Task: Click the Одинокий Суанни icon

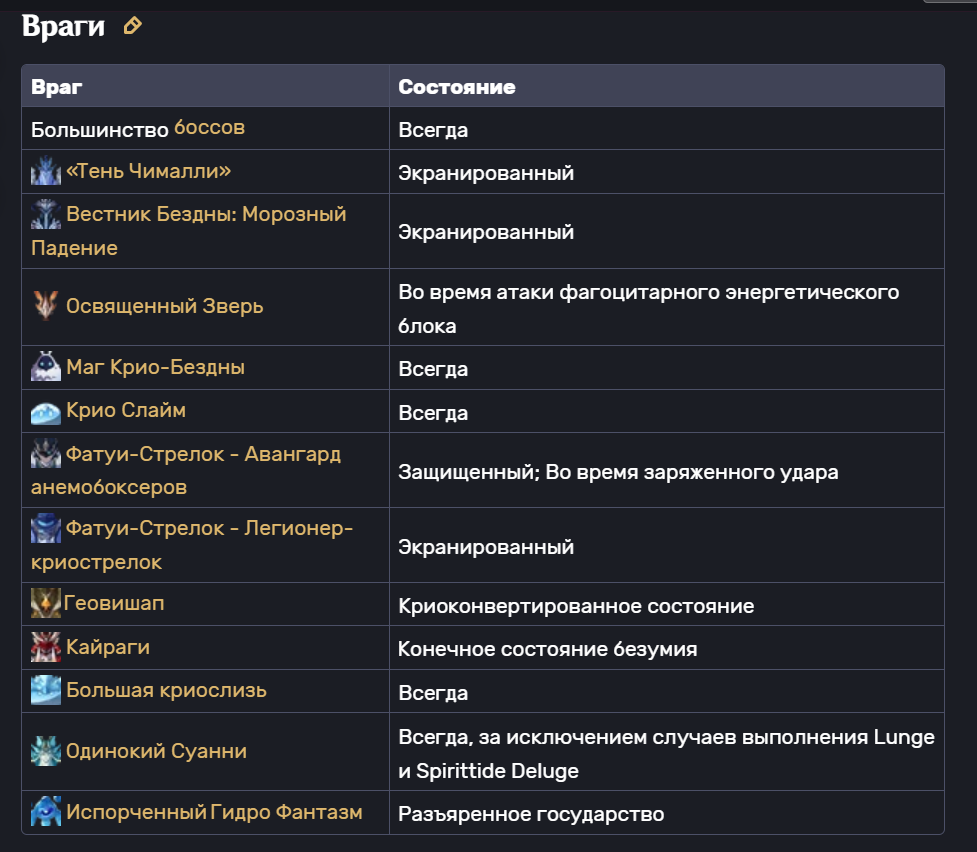Action: [46, 750]
